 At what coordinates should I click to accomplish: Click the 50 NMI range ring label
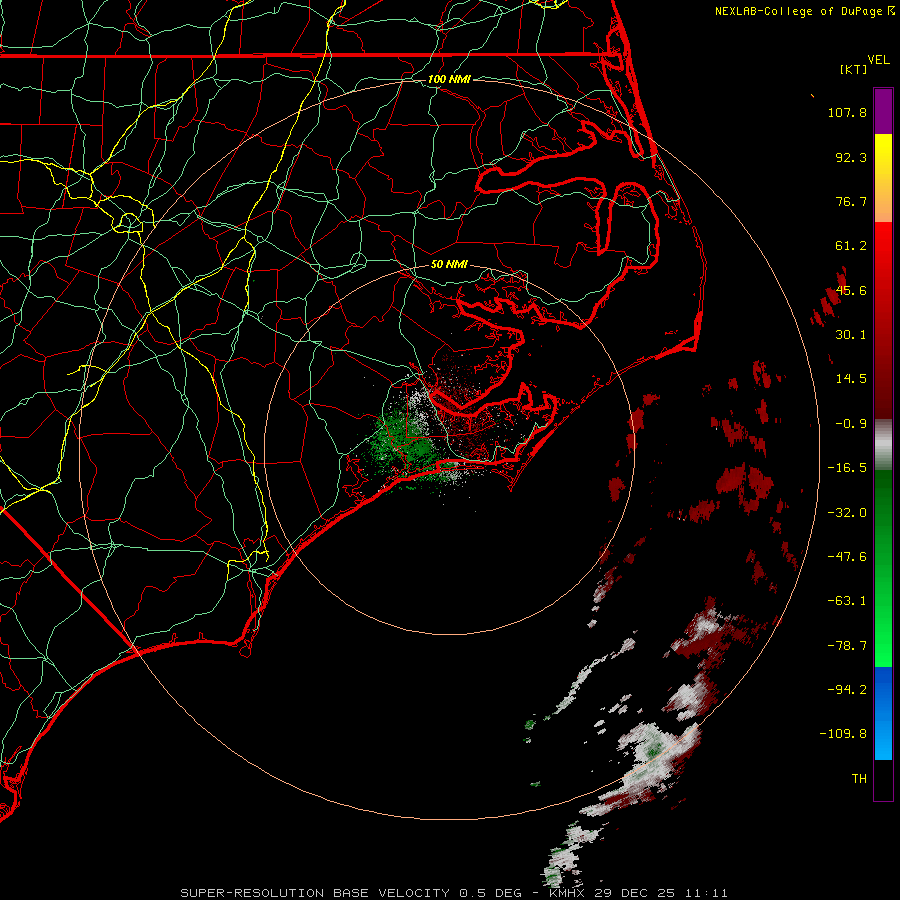[449, 264]
